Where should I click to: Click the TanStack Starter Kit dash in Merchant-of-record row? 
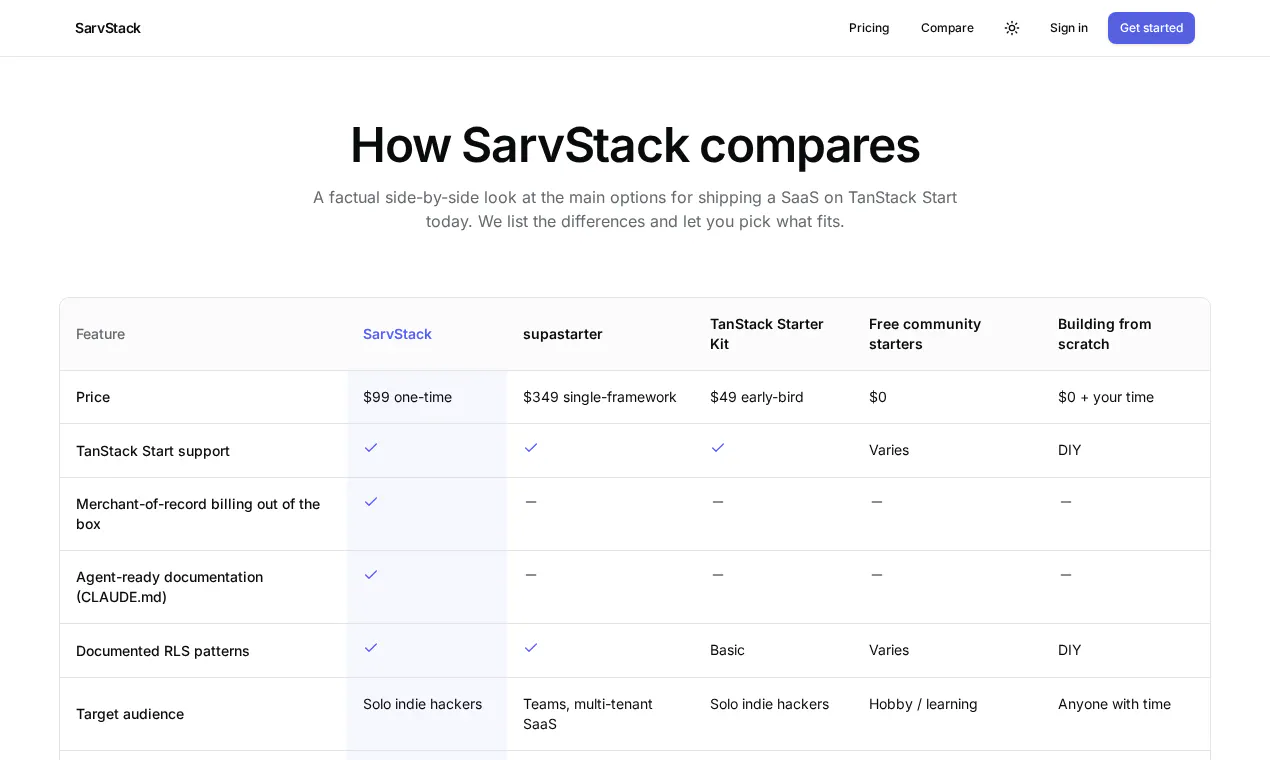click(718, 501)
